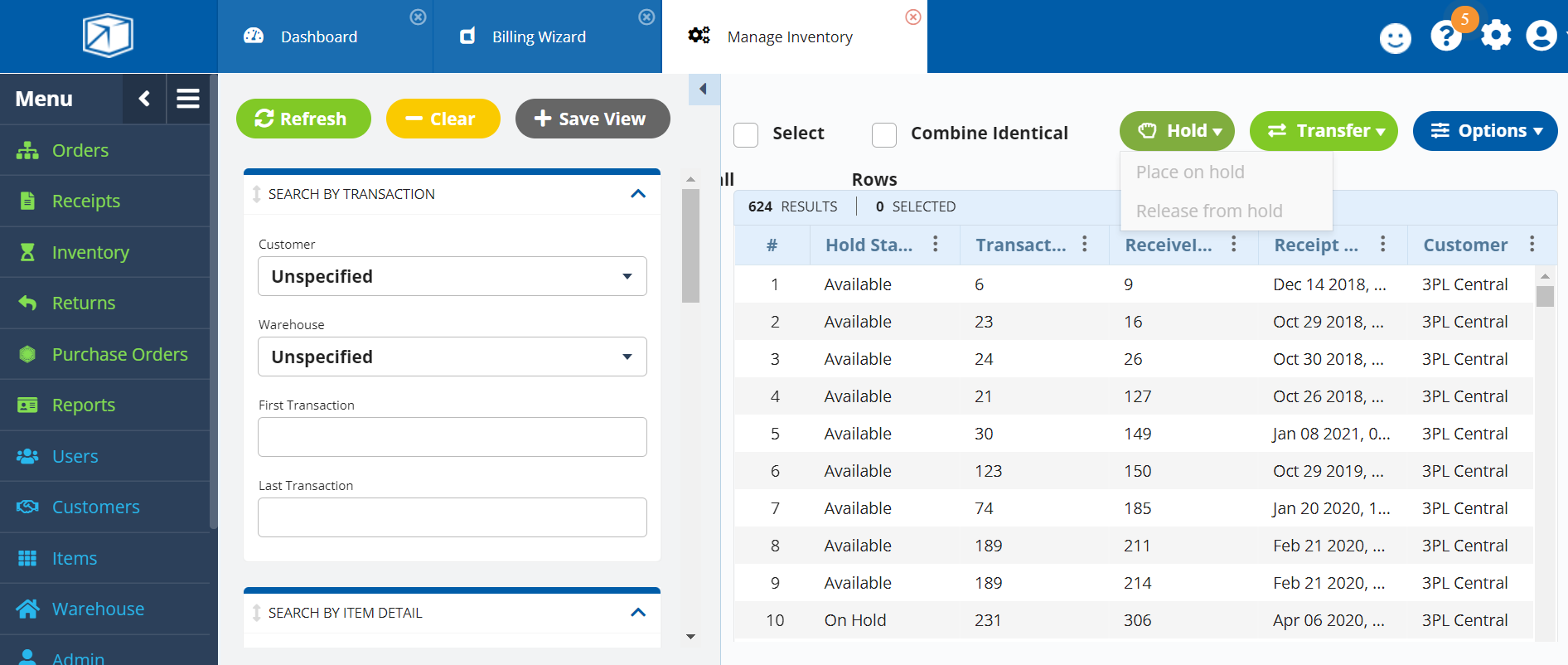Open the settings gear icon
The image size is (1568, 665).
[x=1496, y=36]
